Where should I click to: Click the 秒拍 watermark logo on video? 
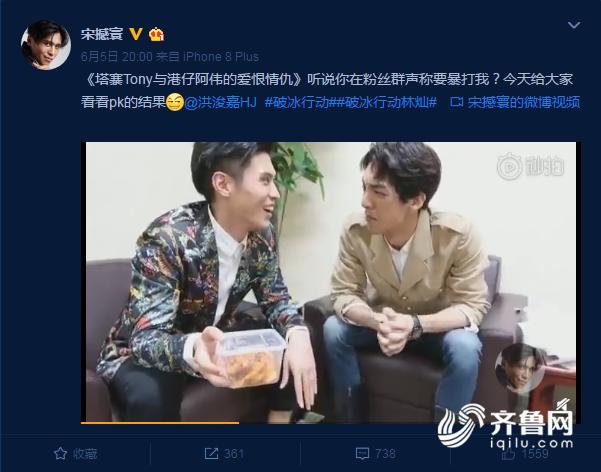(x=530, y=166)
